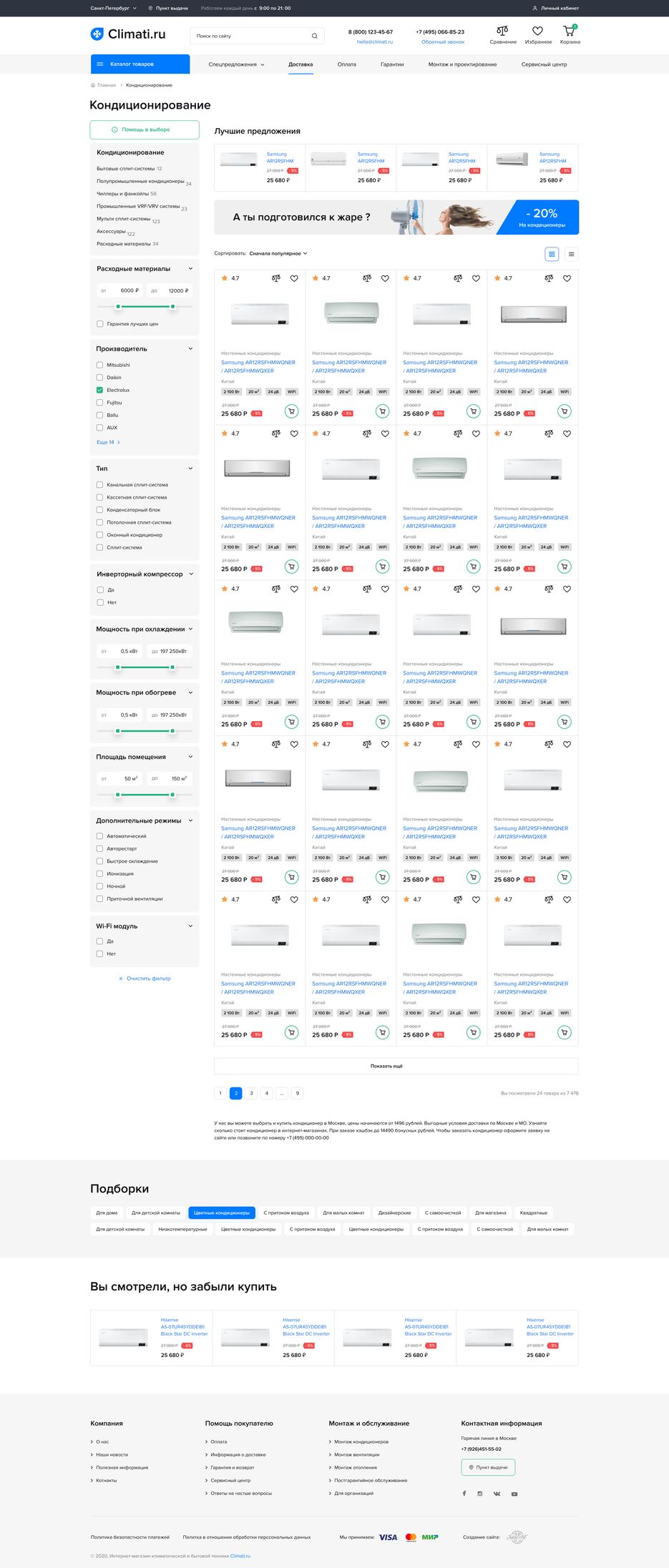Viewport: 669px width, 1568px height.
Task: Open the Санкт-Петербург city dropdown
Action: click(113, 8)
